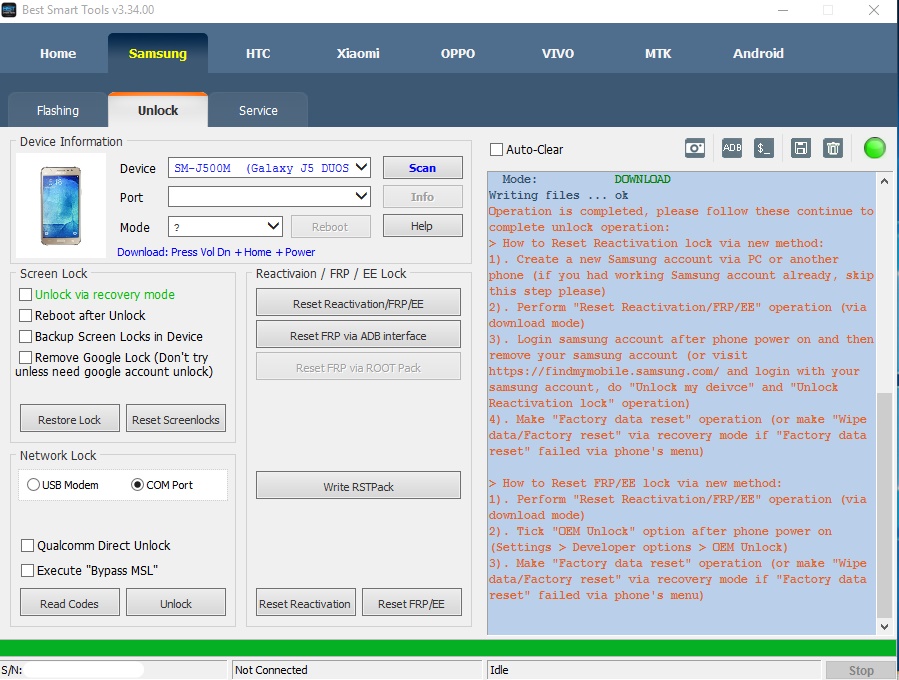Open the ADB tool icon
Screen dimensions: 899x680
tap(732, 148)
